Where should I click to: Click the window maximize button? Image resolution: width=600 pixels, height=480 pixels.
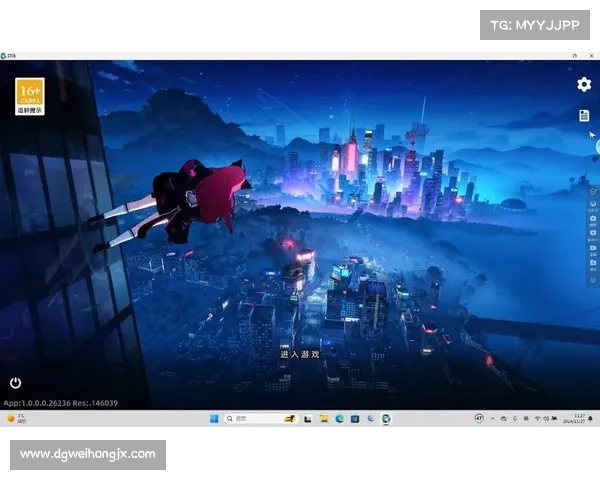coord(573,55)
